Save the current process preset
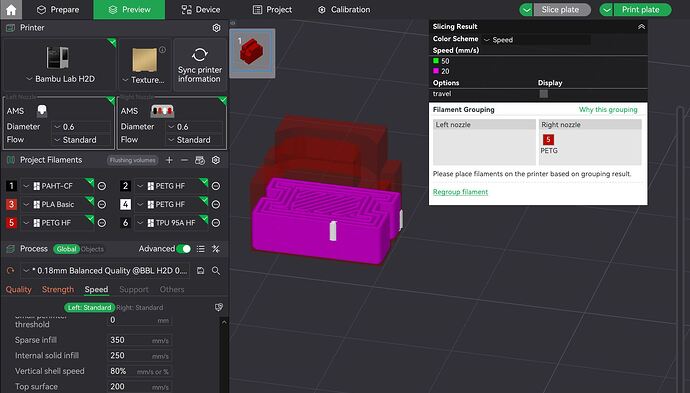 pyautogui.click(x=201, y=271)
